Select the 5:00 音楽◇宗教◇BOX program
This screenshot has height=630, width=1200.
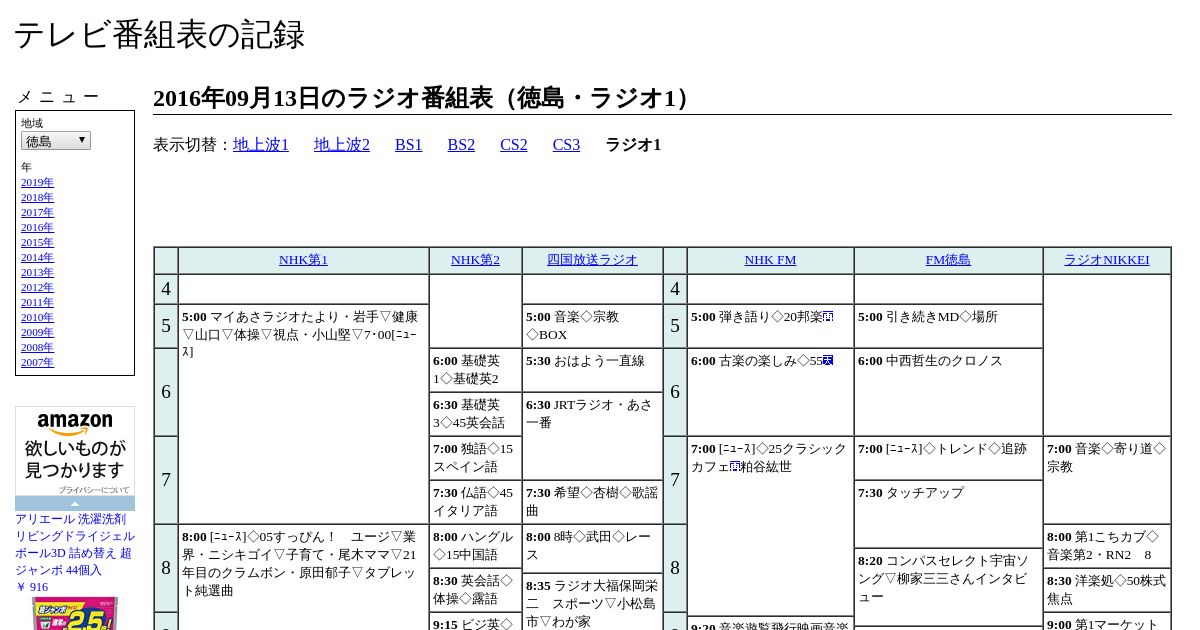(x=592, y=326)
